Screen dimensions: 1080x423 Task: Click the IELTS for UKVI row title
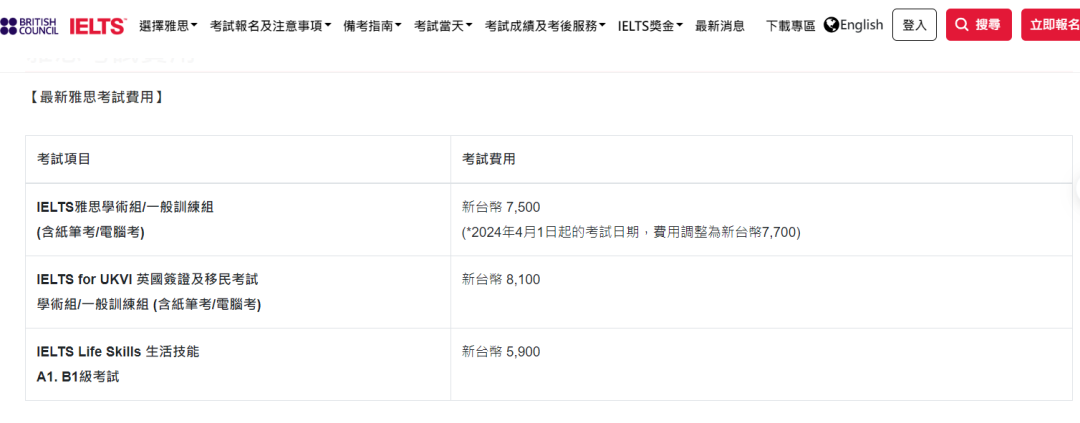point(148,279)
